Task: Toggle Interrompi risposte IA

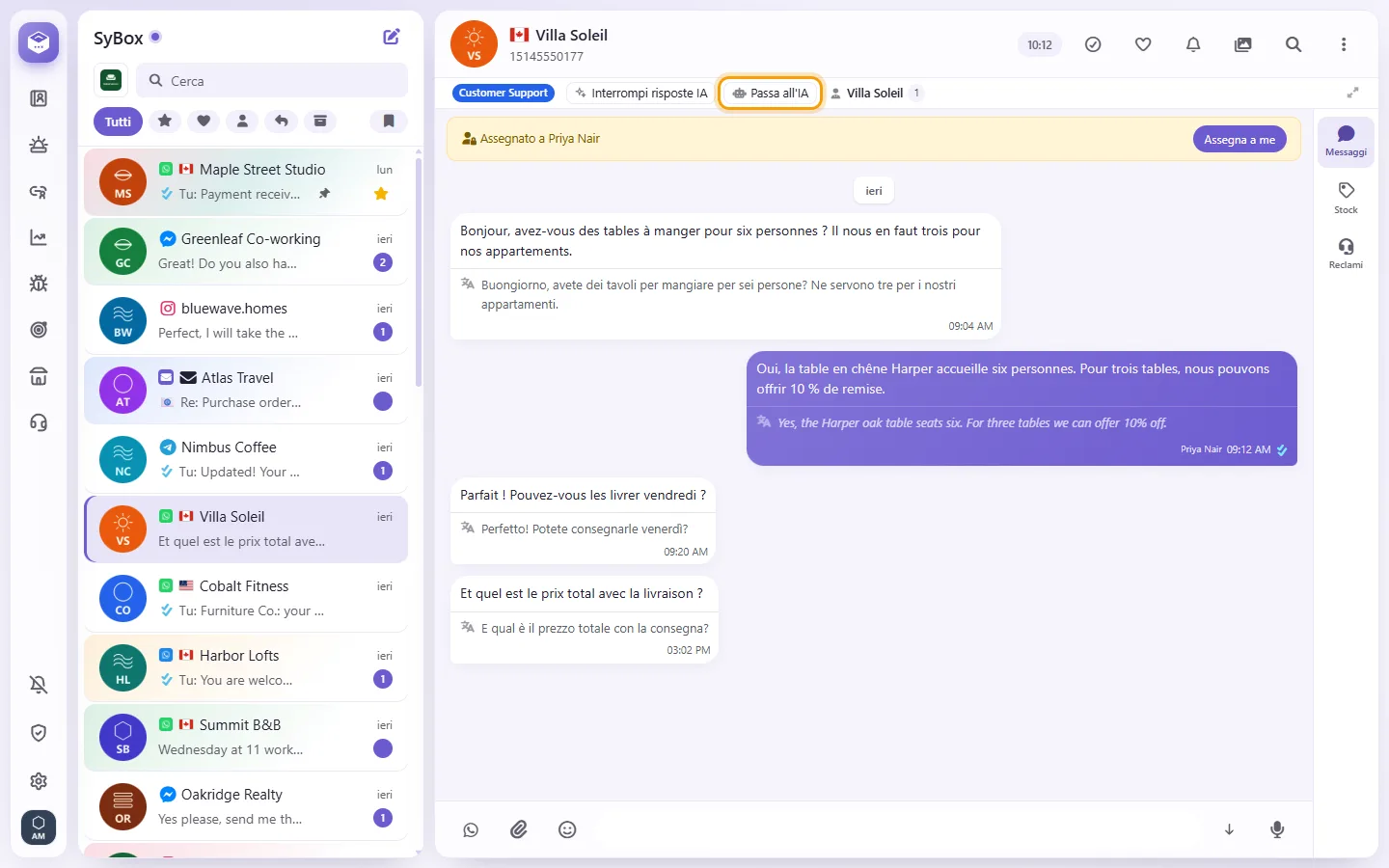Action: tap(640, 94)
